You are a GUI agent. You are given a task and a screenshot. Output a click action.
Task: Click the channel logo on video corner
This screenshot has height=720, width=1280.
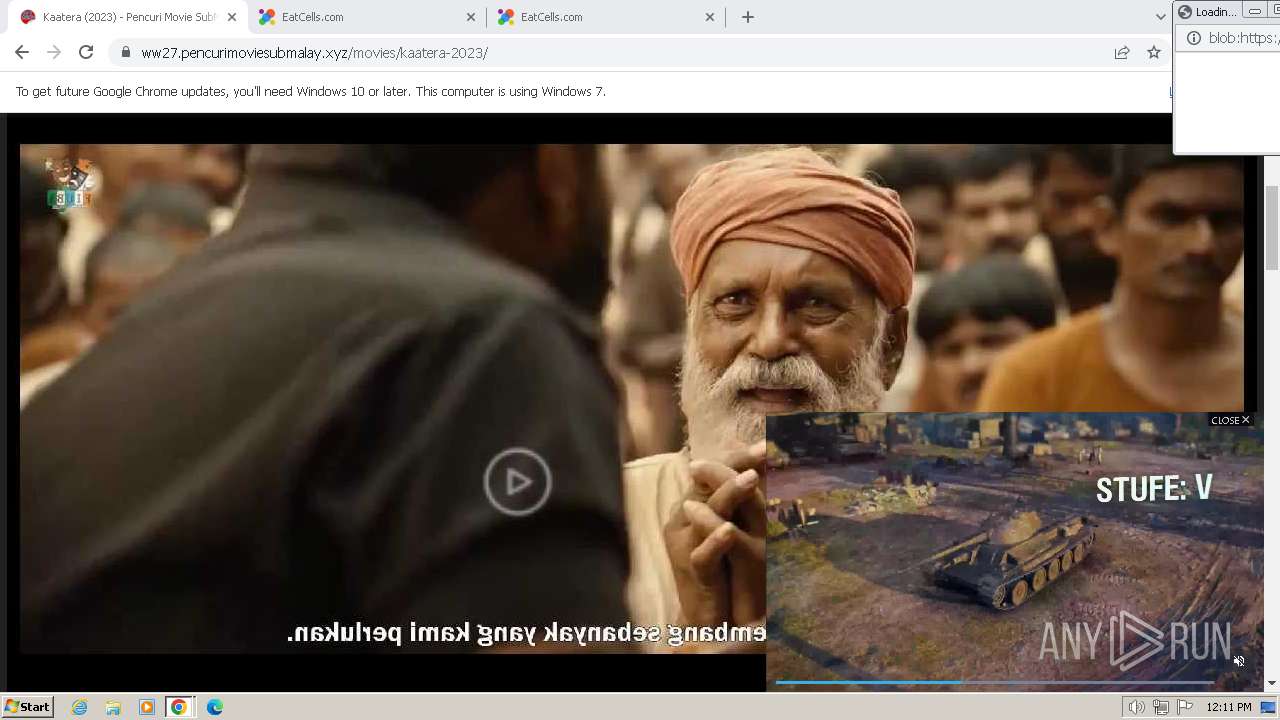click(69, 183)
